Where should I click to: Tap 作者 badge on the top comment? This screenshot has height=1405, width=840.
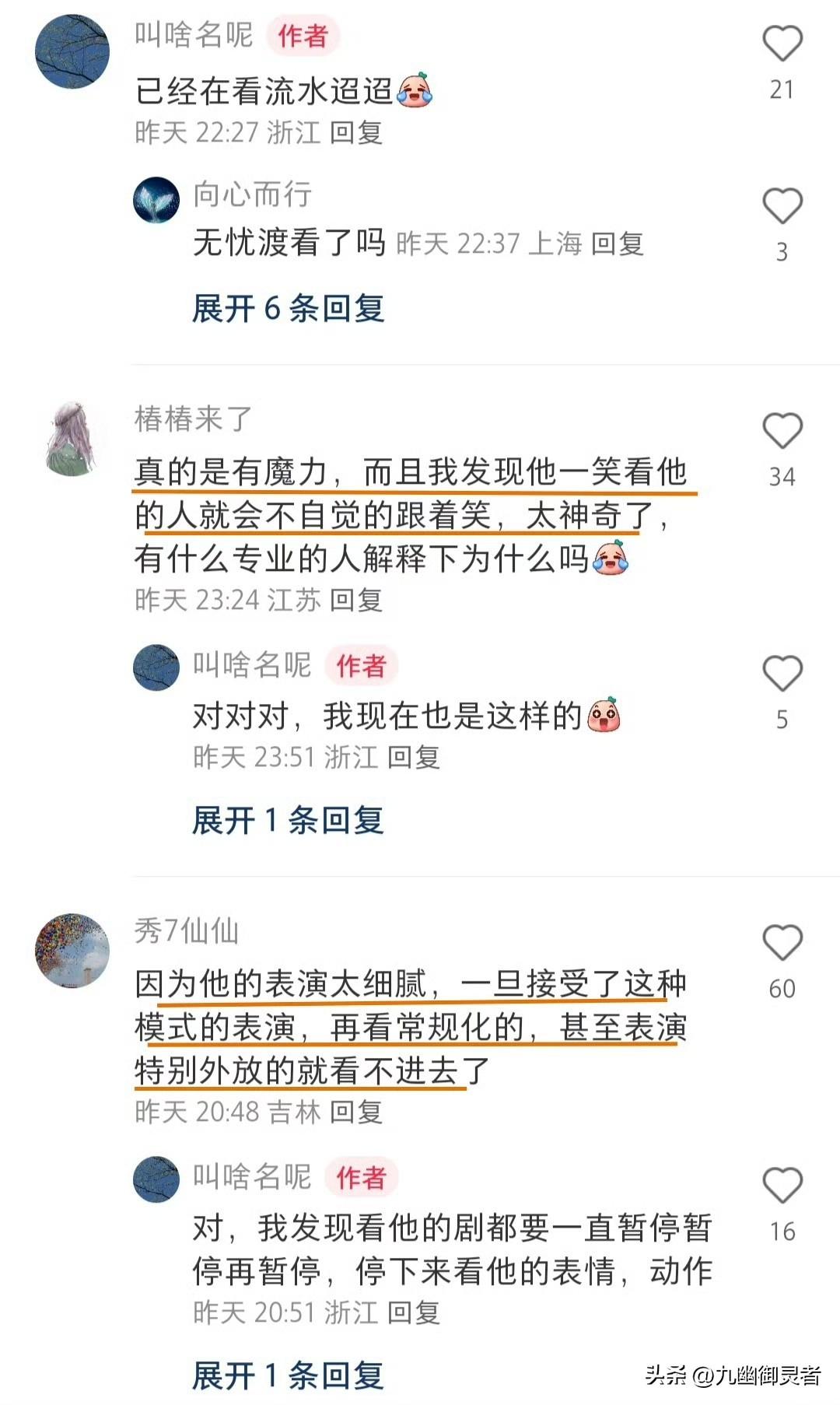[x=303, y=35]
